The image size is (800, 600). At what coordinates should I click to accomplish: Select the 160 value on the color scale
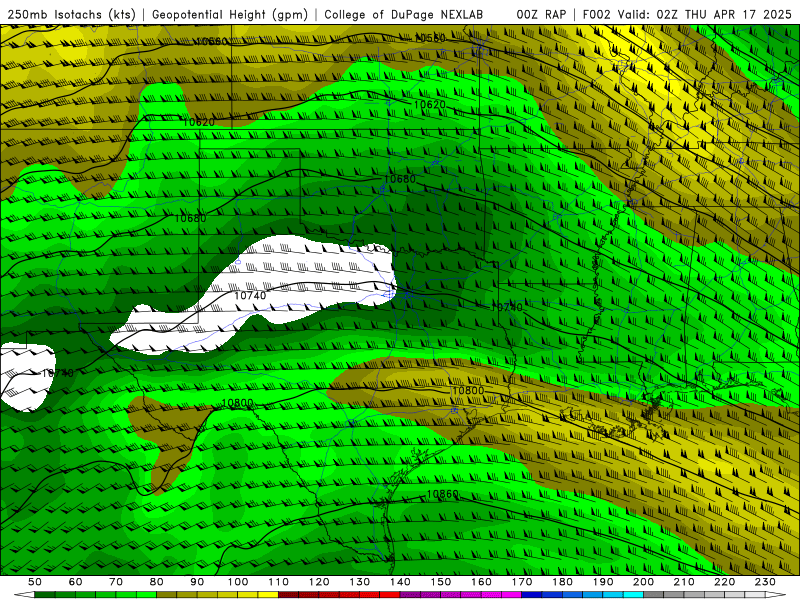coord(481,582)
